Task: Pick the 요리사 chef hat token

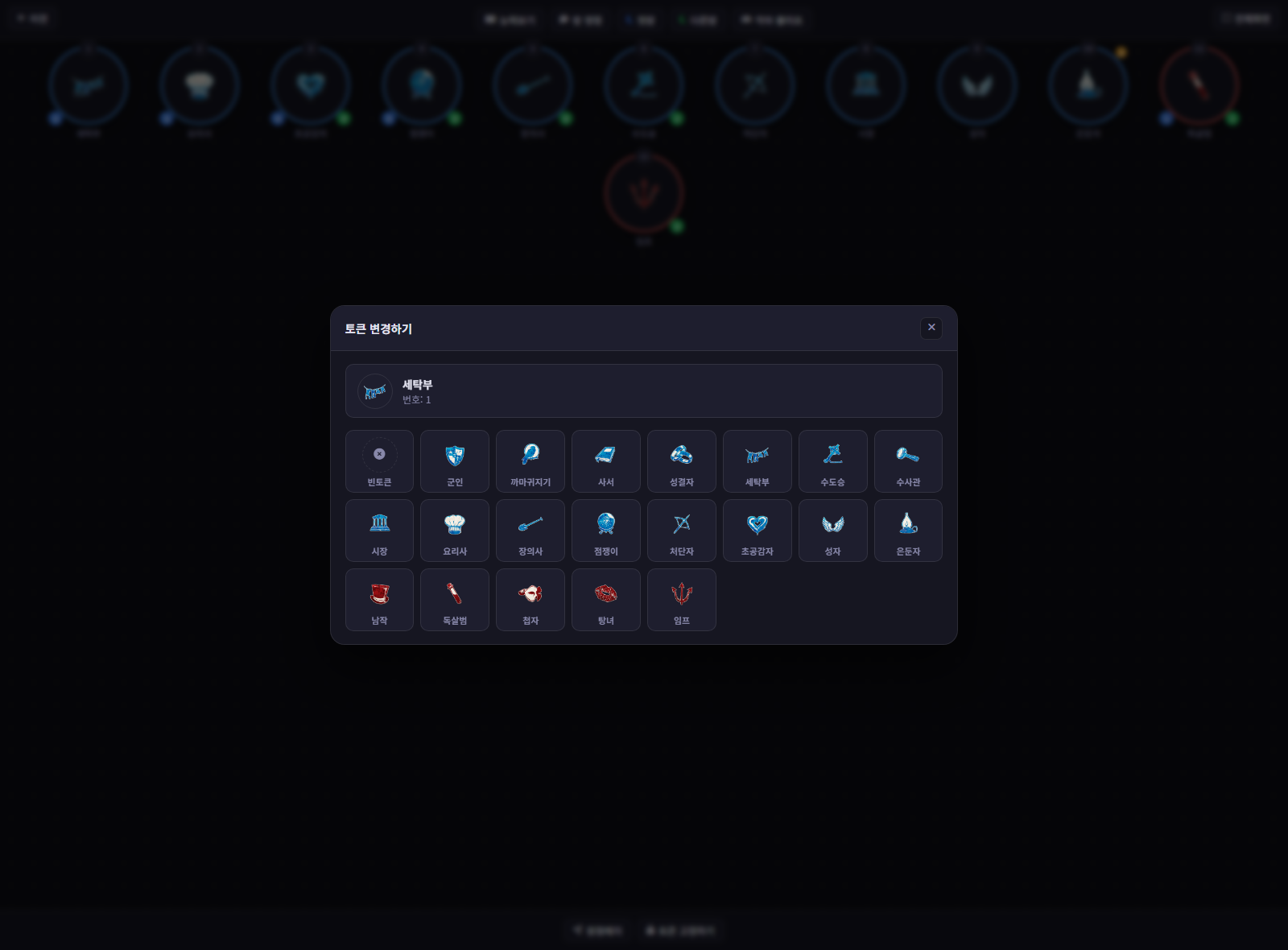Action: click(455, 531)
